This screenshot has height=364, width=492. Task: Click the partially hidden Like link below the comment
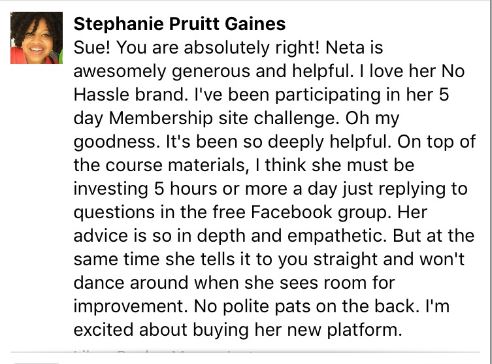pos(82,352)
